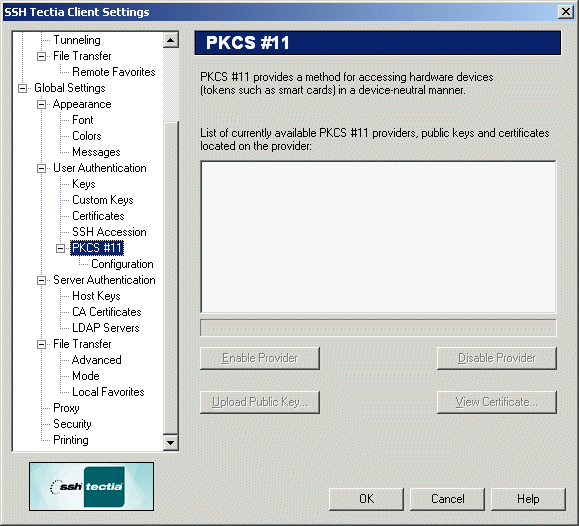Click the tree scrollbar up arrow
Image resolution: width=579 pixels, height=526 pixels.
click(x=171, y=40)
